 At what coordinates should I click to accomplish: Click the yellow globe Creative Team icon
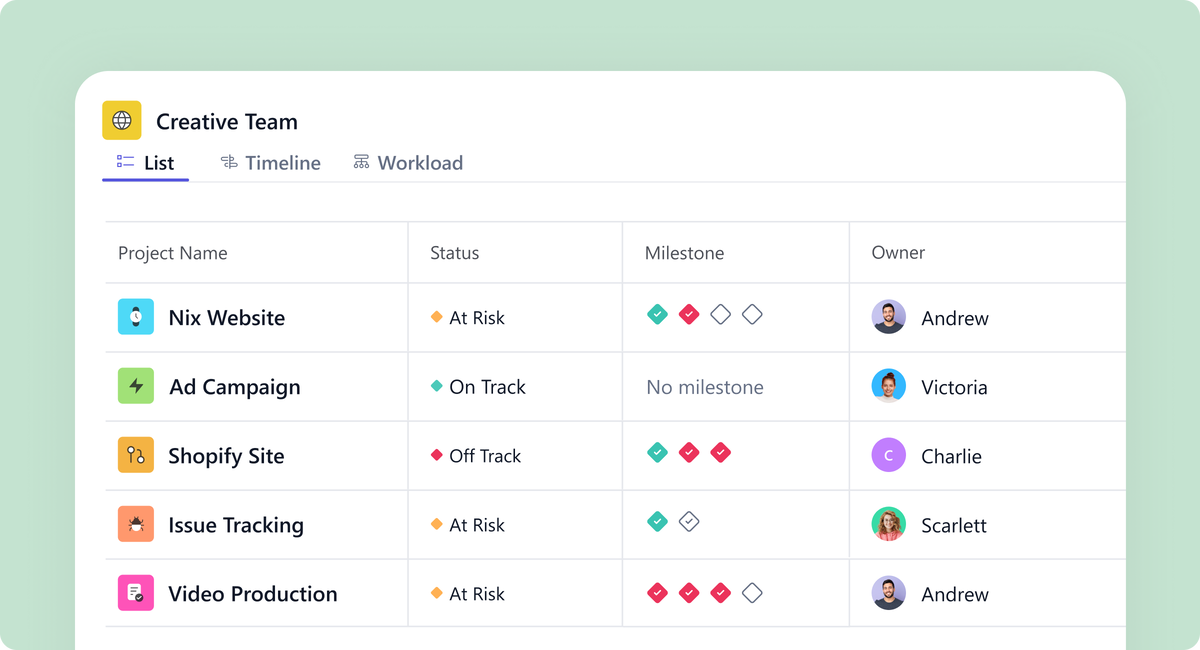(122, 121)
